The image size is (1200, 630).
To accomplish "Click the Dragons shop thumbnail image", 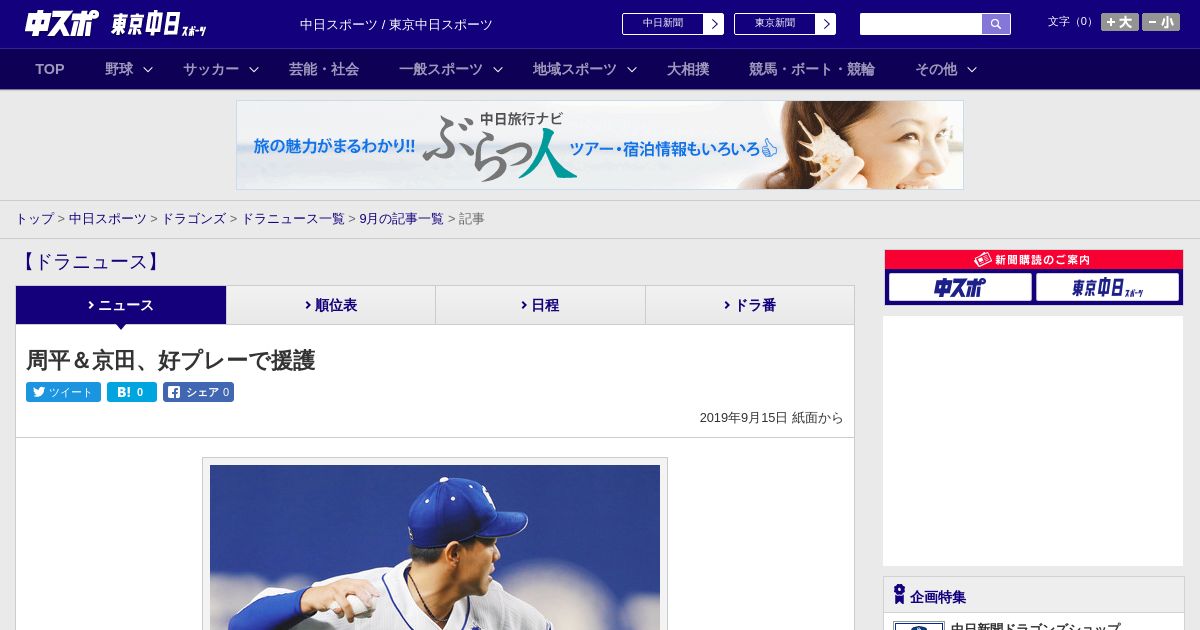I will coord(919,626).
